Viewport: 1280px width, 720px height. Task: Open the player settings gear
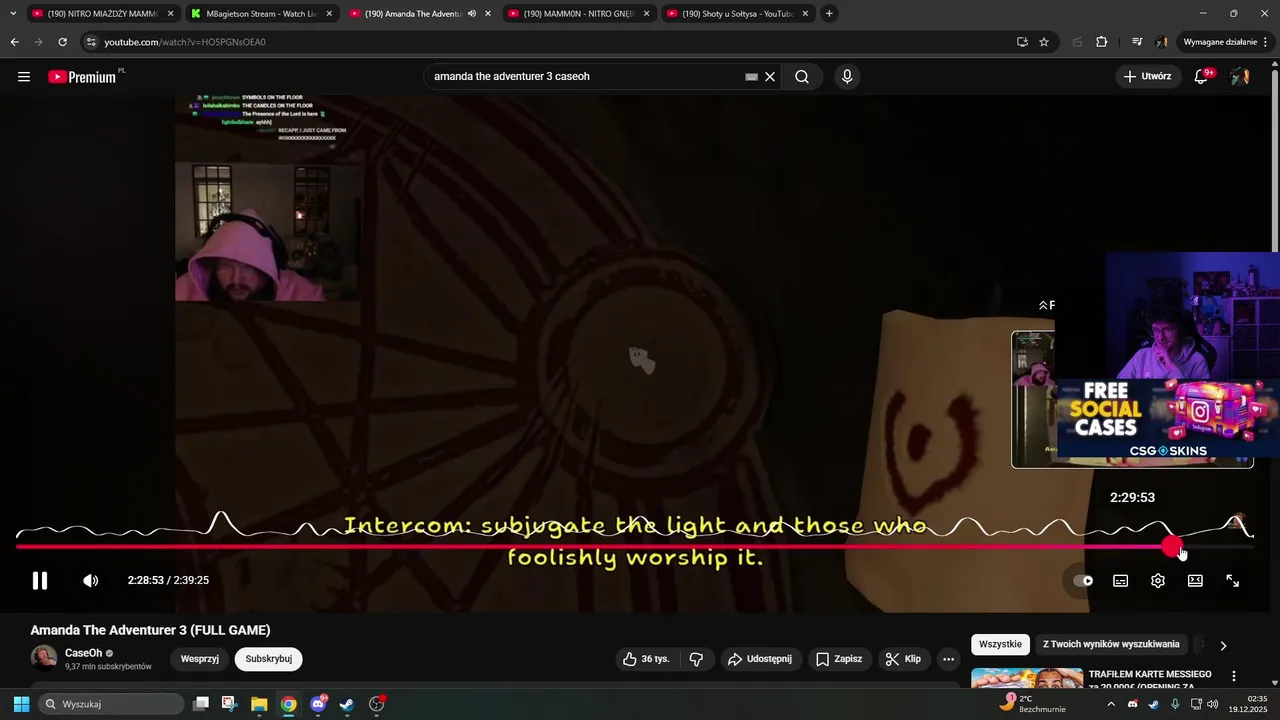[x=1158, y=580]
